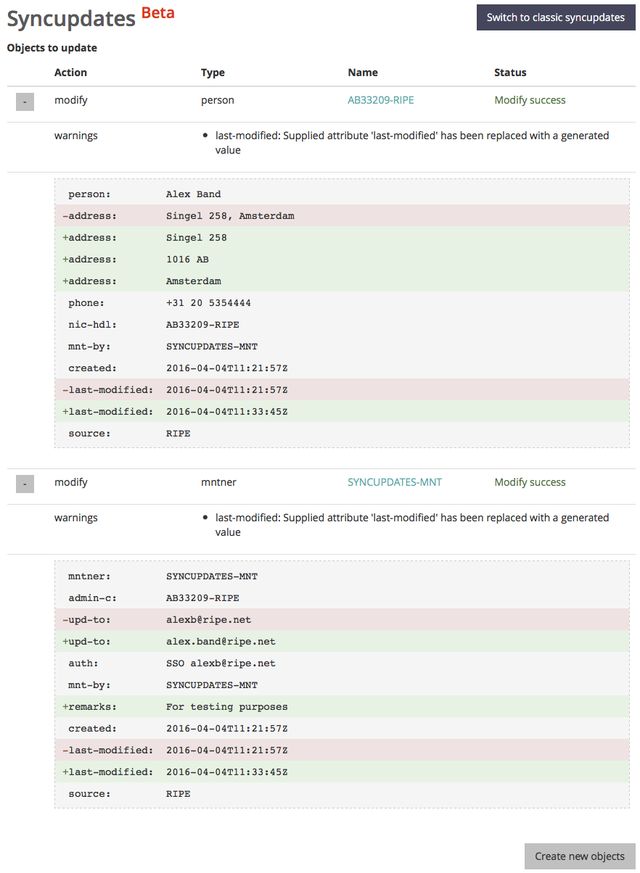Select the Action column header
Image resolution: width=640 pixels, height=873 pixels.
[71, 72]
